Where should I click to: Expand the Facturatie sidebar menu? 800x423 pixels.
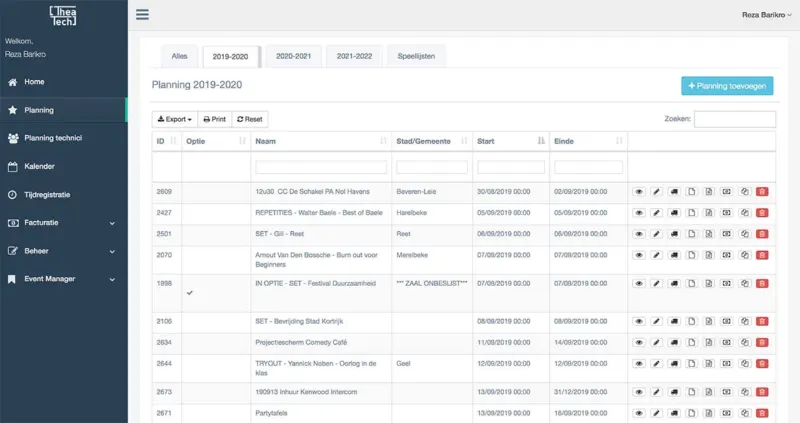click(x=63, y=223)
